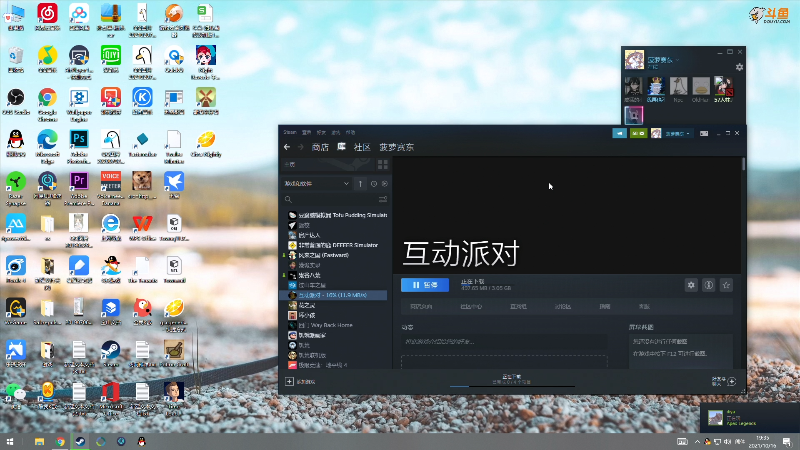Open the profile name tab next to 社区
The image size is (800, 450).
pyautogui.click(x=396, y=147)
